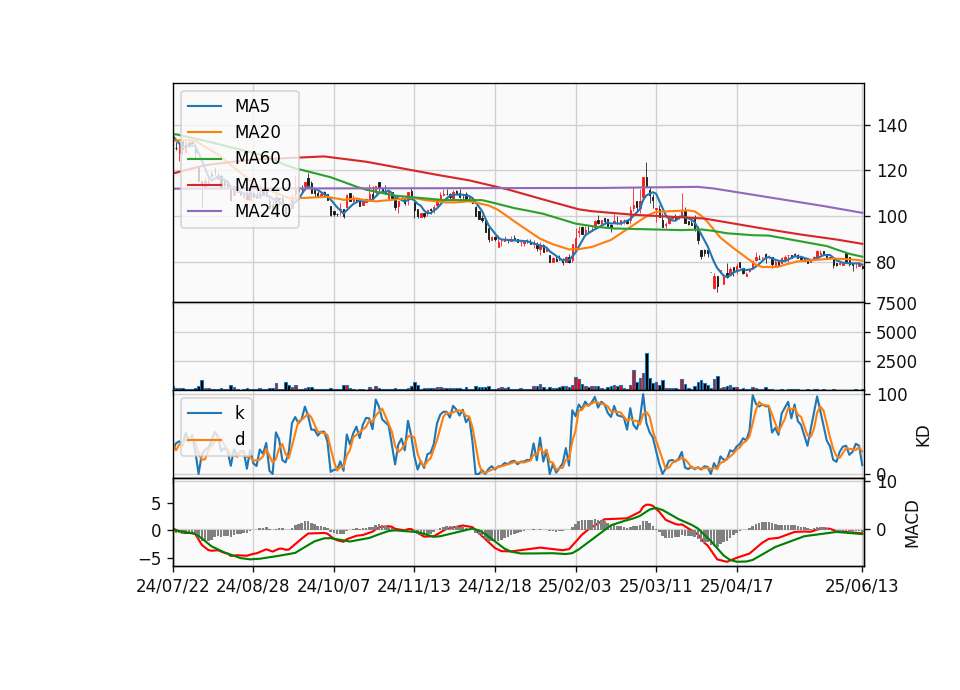Viewport: 960px width, 690px height.
Task: Click the 25/03/11 date axis label
Action: (656, 586)
